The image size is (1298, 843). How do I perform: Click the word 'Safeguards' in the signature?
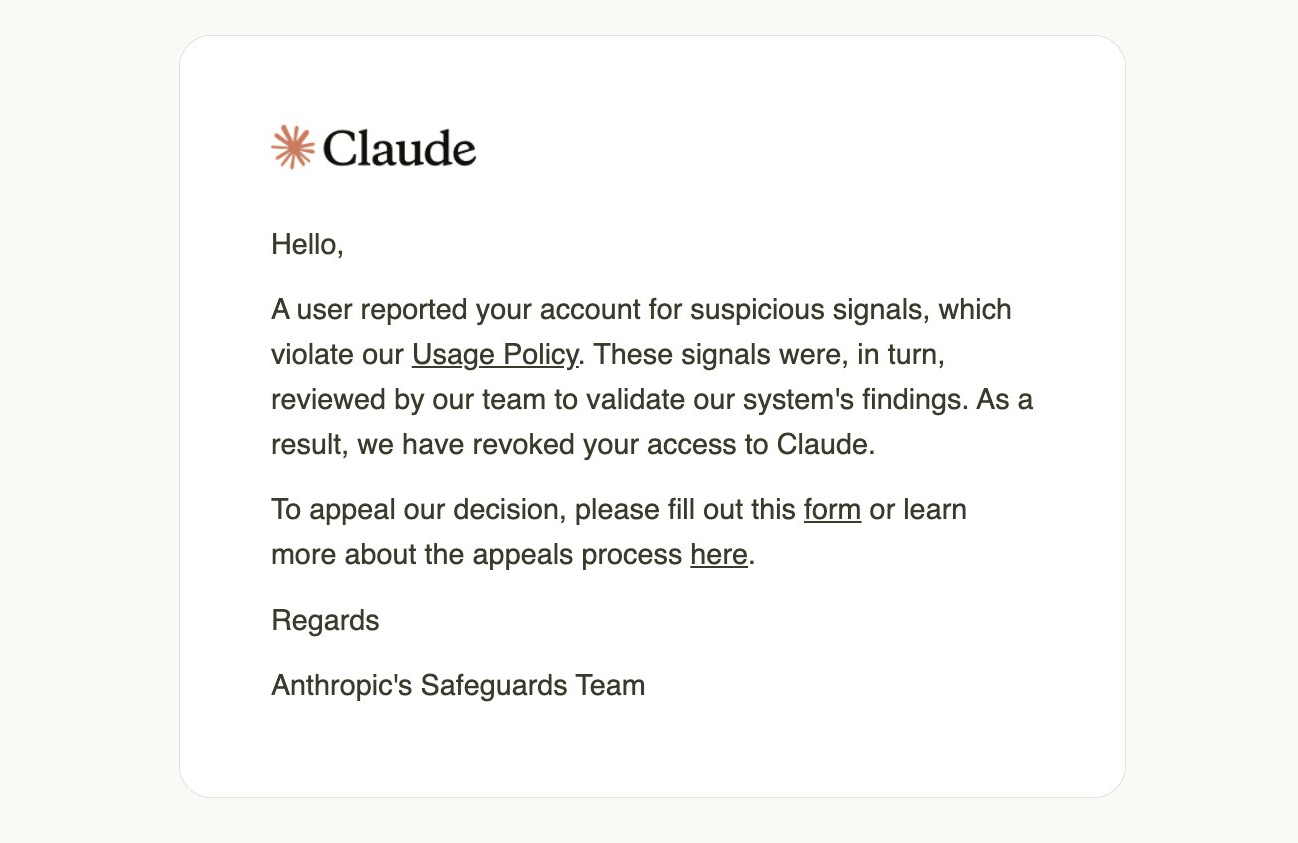(x=480, y=686)
